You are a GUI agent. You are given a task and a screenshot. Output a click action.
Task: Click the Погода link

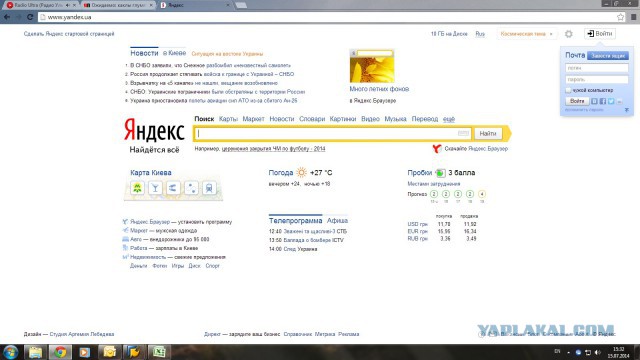point(281,173)
